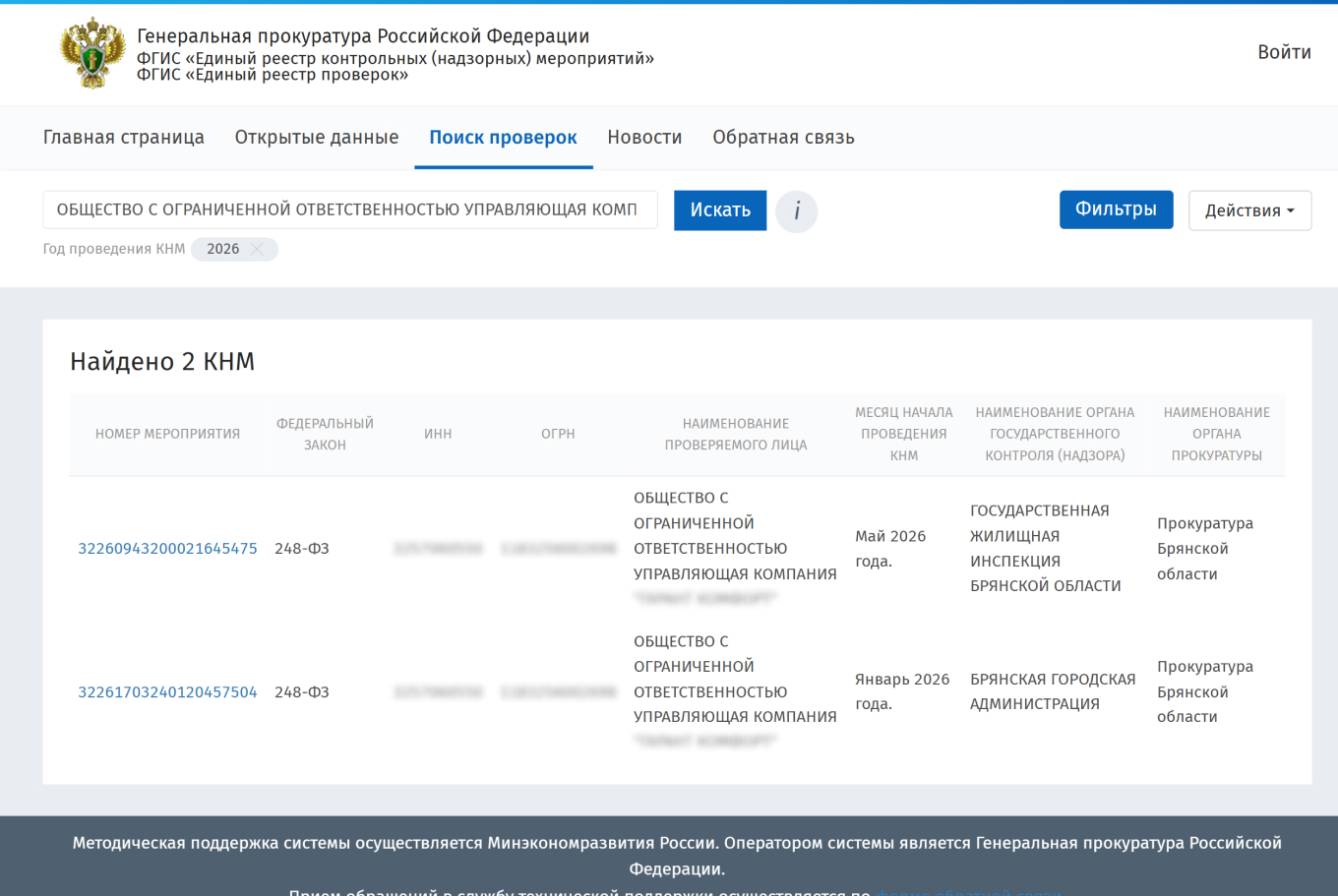Click the Войти login link
This screenshot has height=896, width=1338.
1284,52
